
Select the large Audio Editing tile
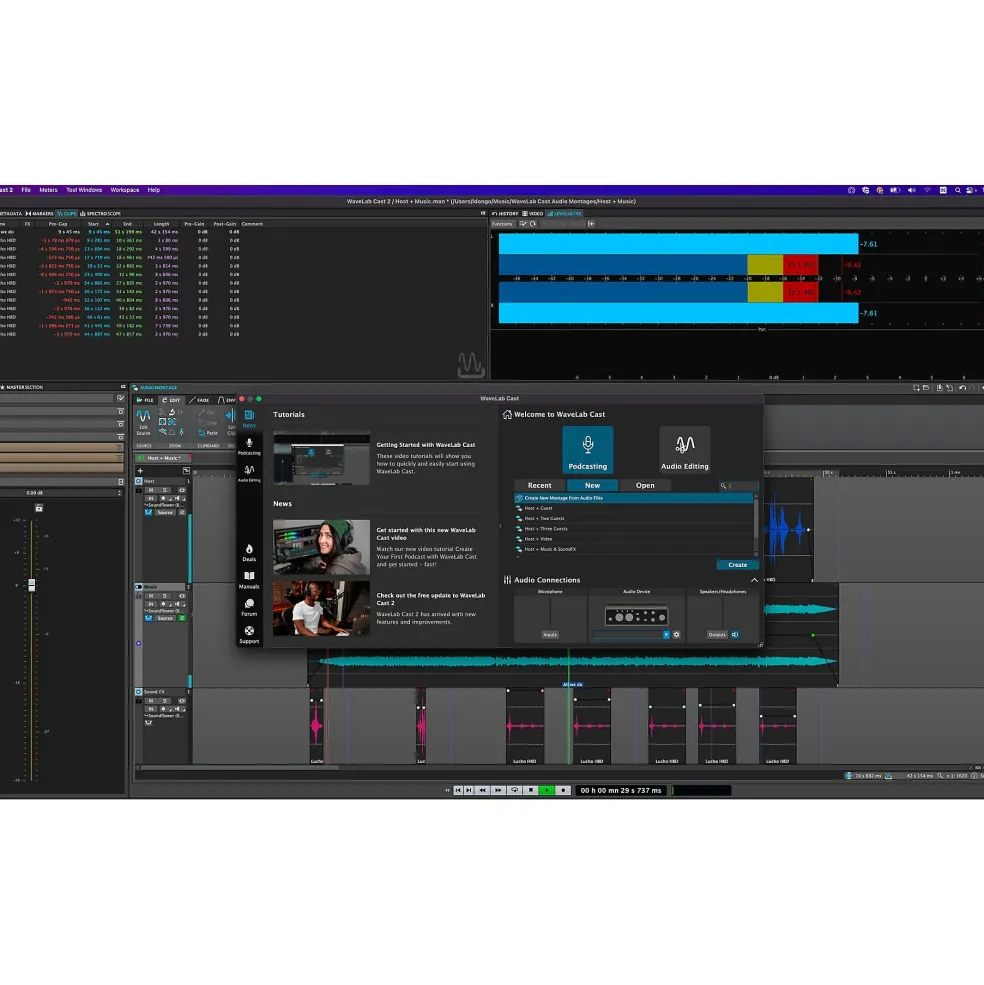(684, 450)
